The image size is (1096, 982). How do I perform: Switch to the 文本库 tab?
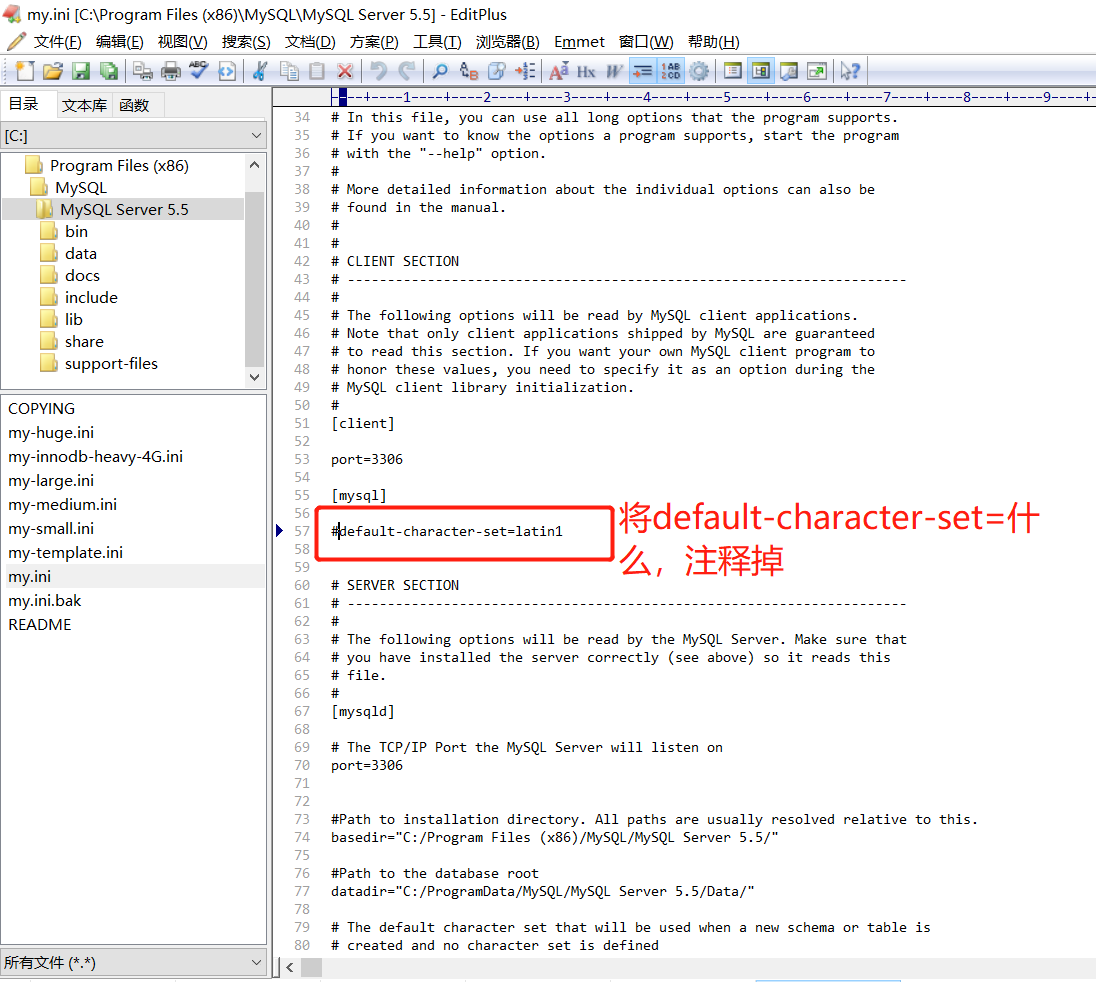point(85,105)
